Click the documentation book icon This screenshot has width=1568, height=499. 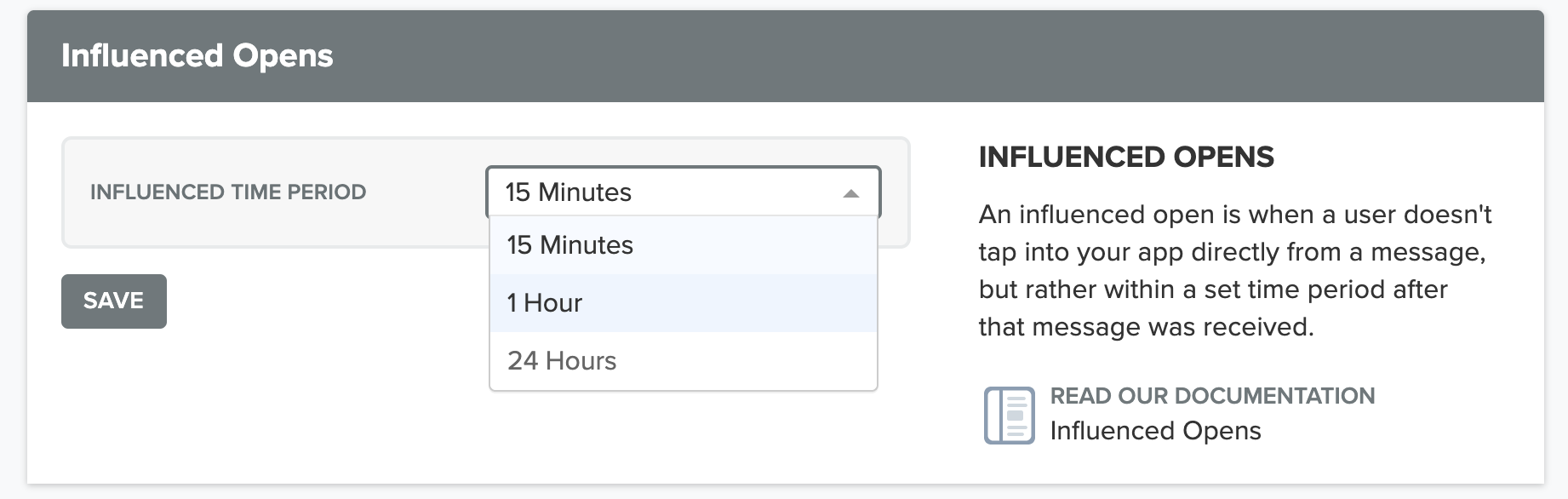pyautogui.click(x=1010, y=416)
